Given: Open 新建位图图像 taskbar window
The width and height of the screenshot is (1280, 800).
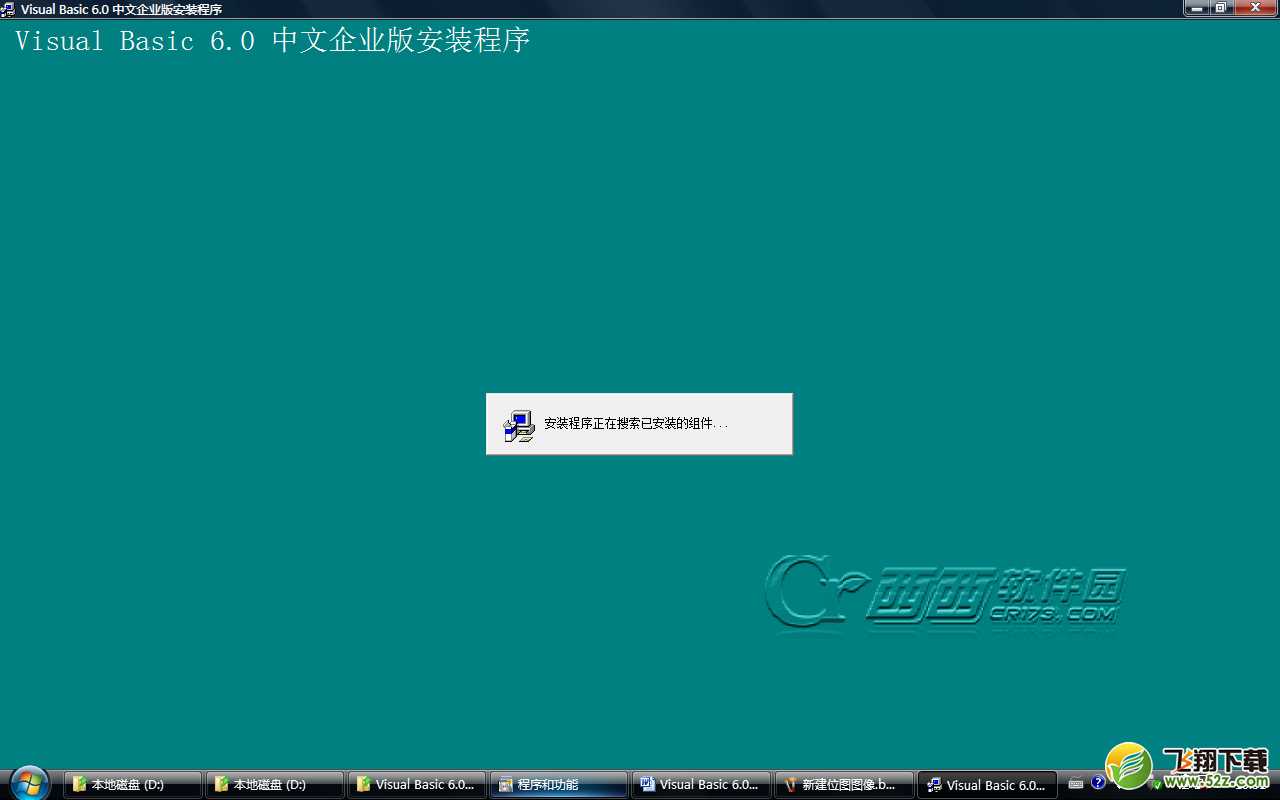Looking at the screenshot, I should 843,784.
